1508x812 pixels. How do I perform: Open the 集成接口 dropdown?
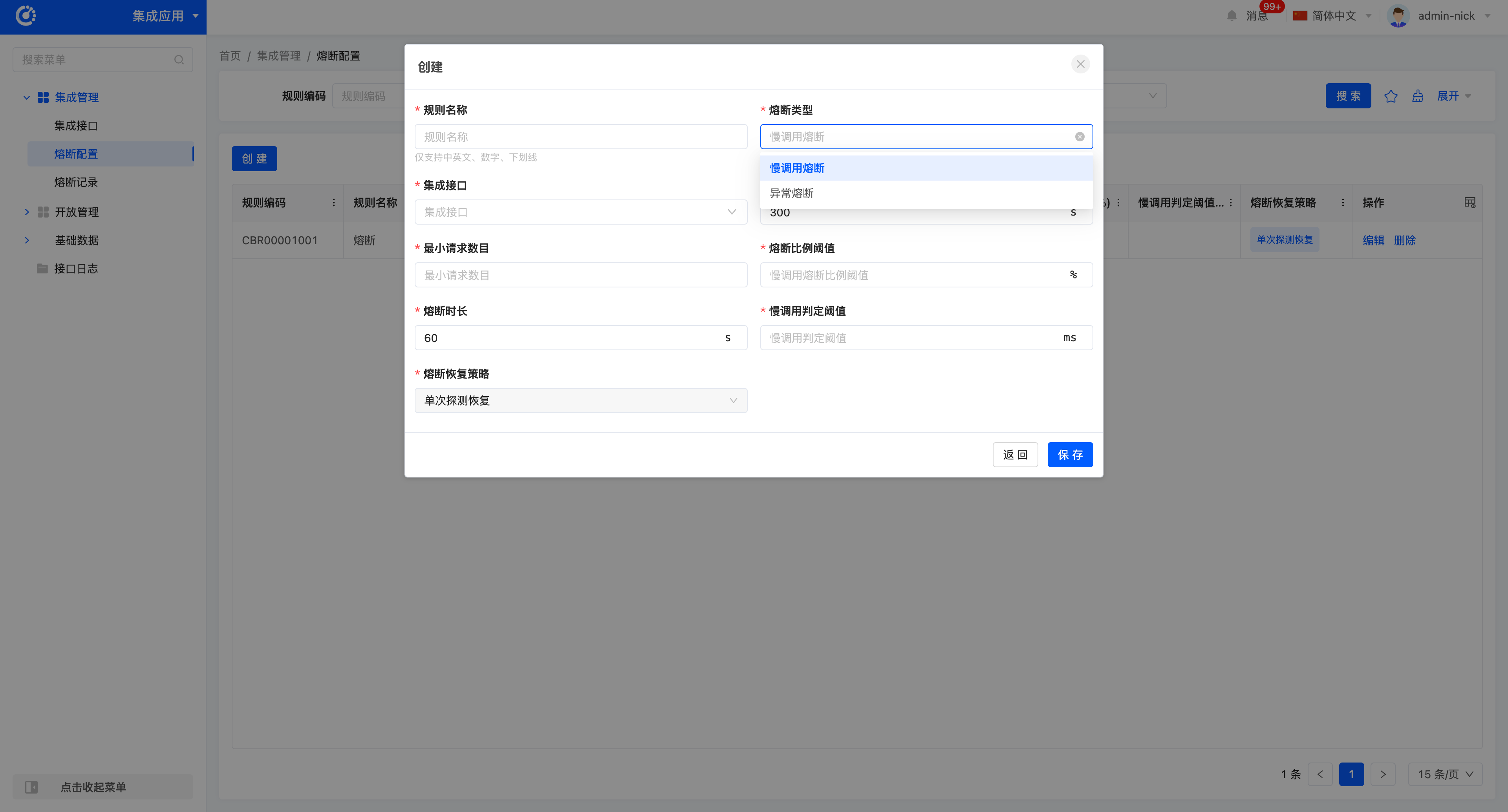point(580,212)
